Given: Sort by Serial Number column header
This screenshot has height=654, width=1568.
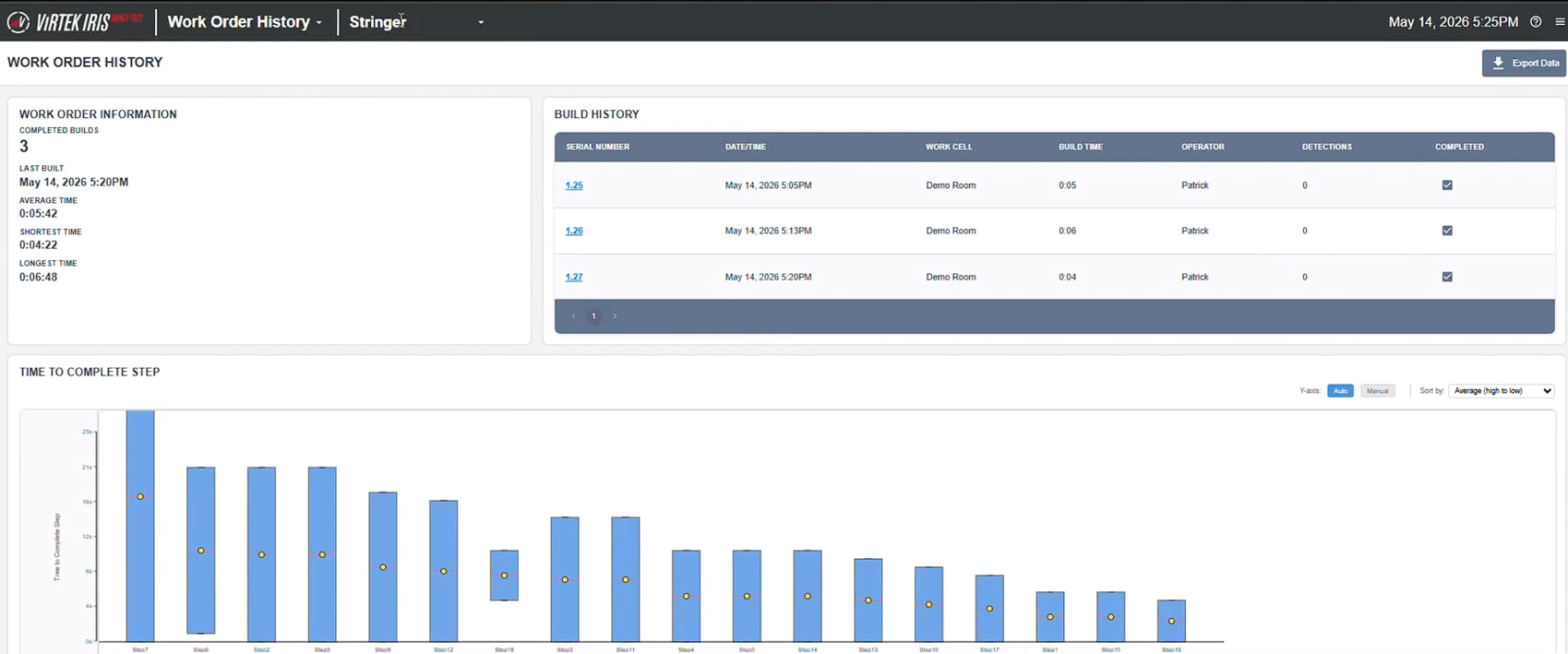Looking at the screenshot, I should (598, 147).
